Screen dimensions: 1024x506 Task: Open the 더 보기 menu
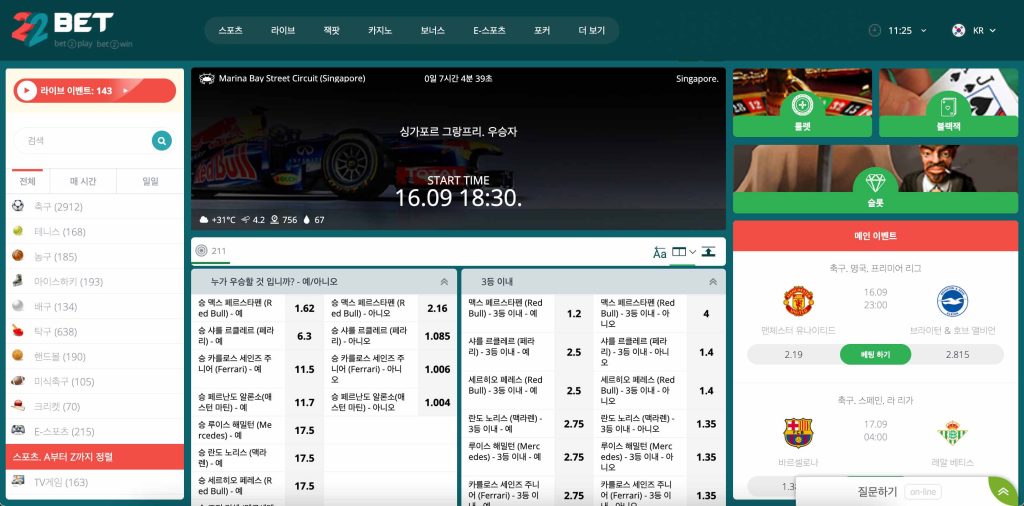point(592,30)
